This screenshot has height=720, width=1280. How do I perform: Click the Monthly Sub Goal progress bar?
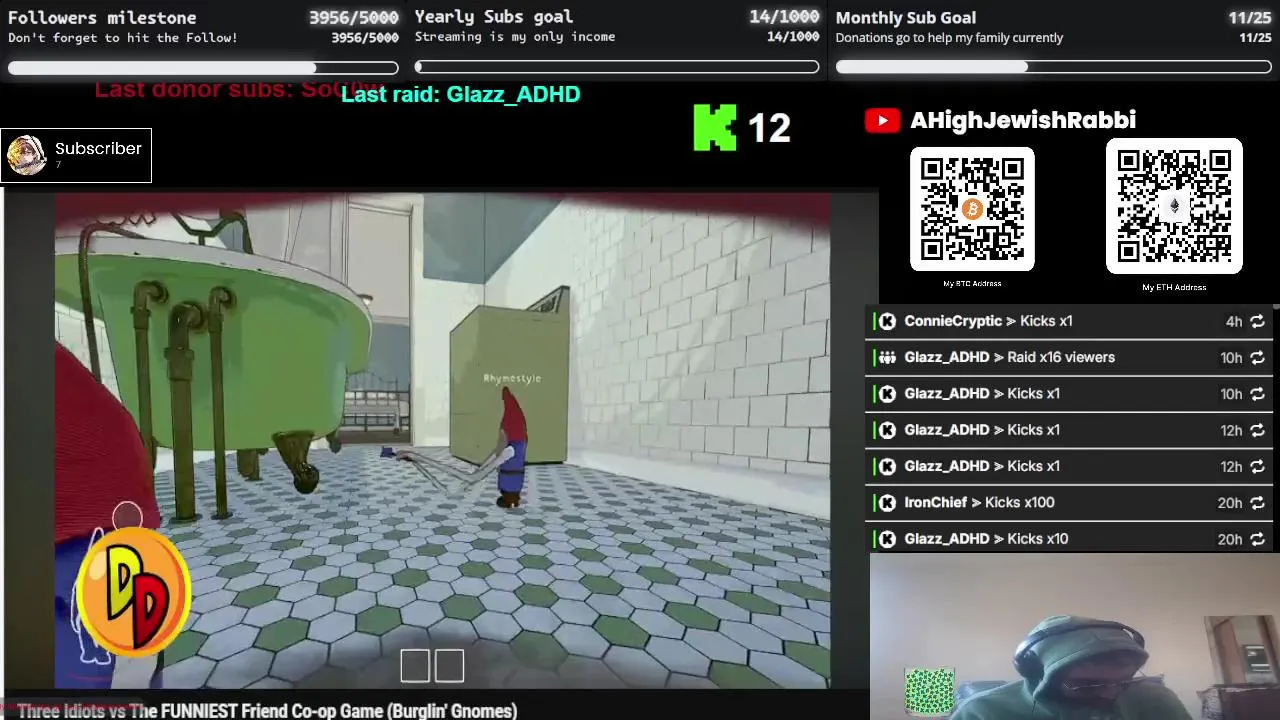(1053, 67)
